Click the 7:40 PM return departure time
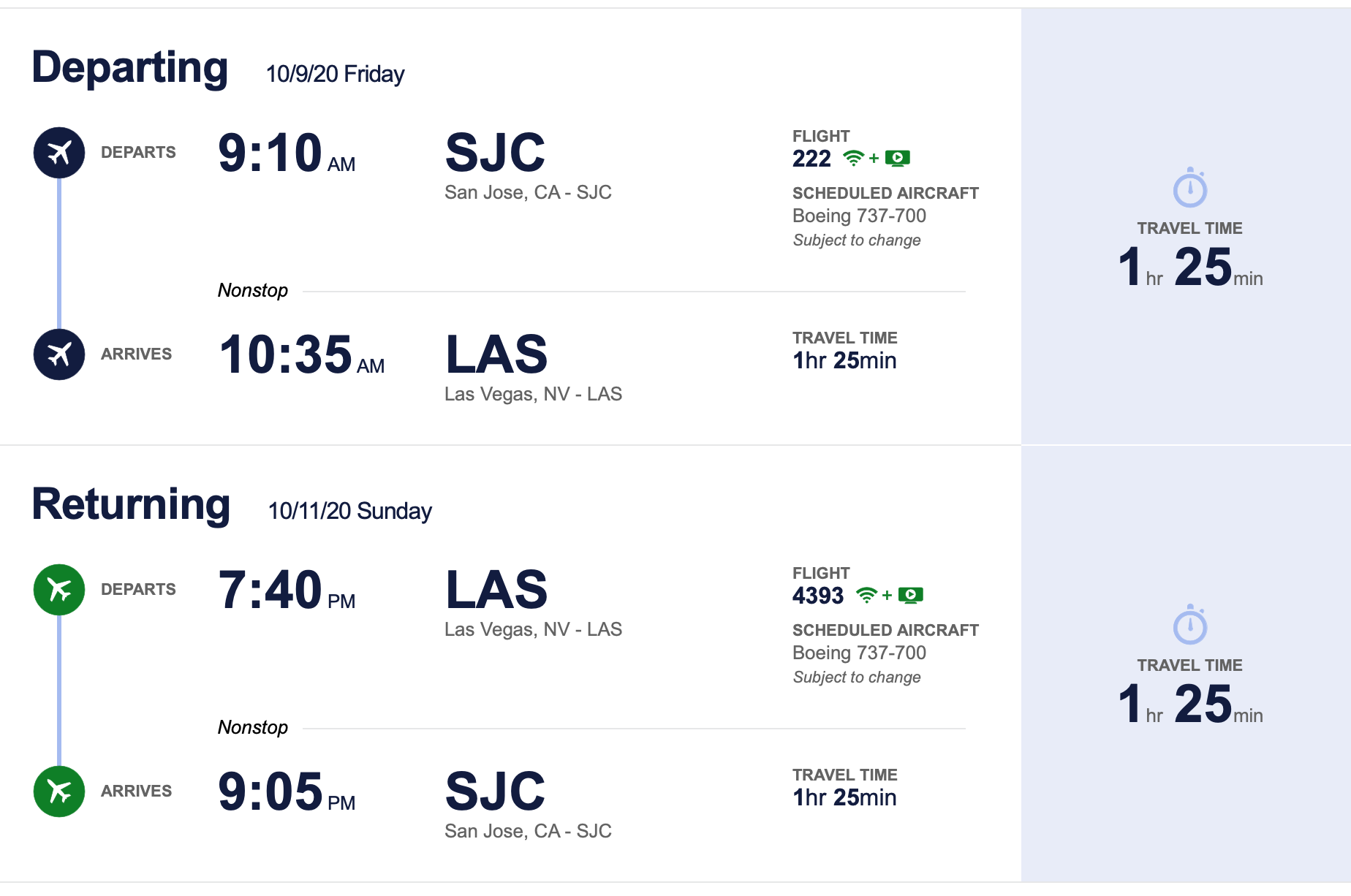This screenshot has width=1351, height=896. point(287,591)
